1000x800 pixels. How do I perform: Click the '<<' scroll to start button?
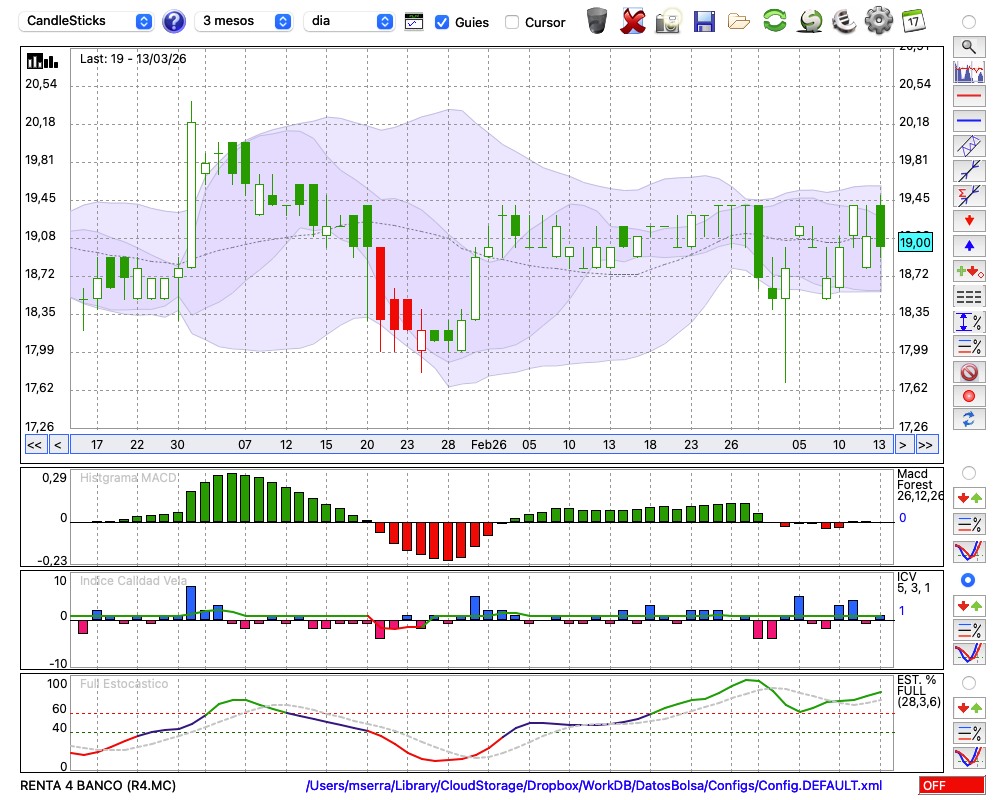(x=34, y=445)
